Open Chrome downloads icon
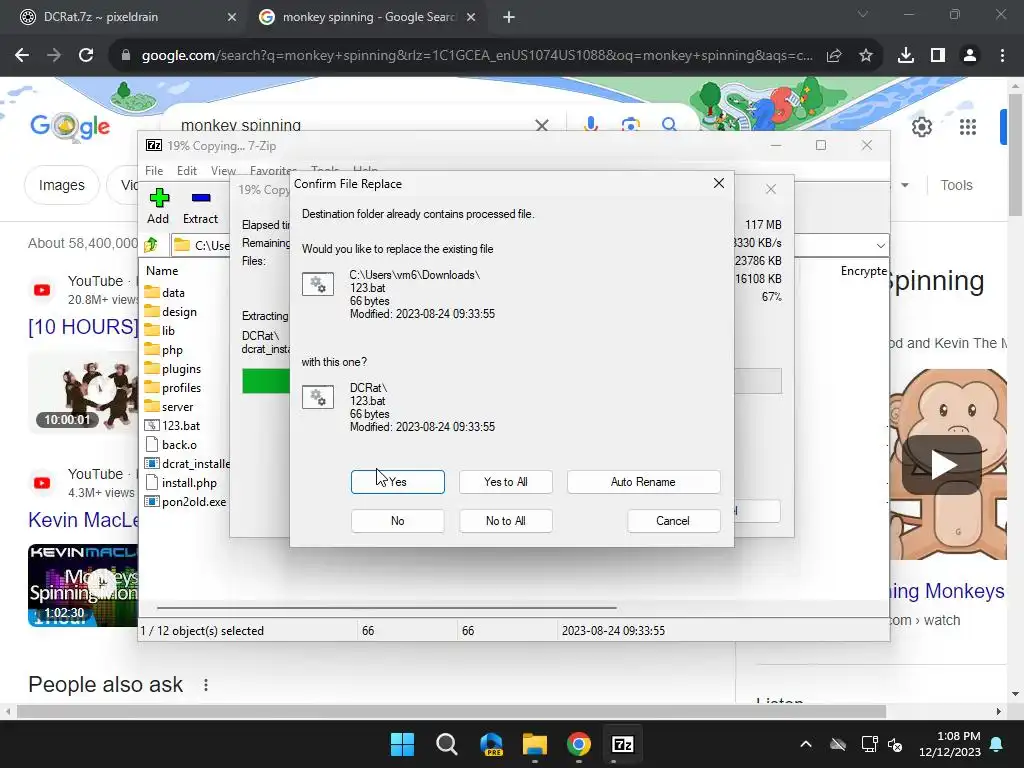Image resolution: width=1024 pixels, height=768 pixels. click(x=906, y=56)
